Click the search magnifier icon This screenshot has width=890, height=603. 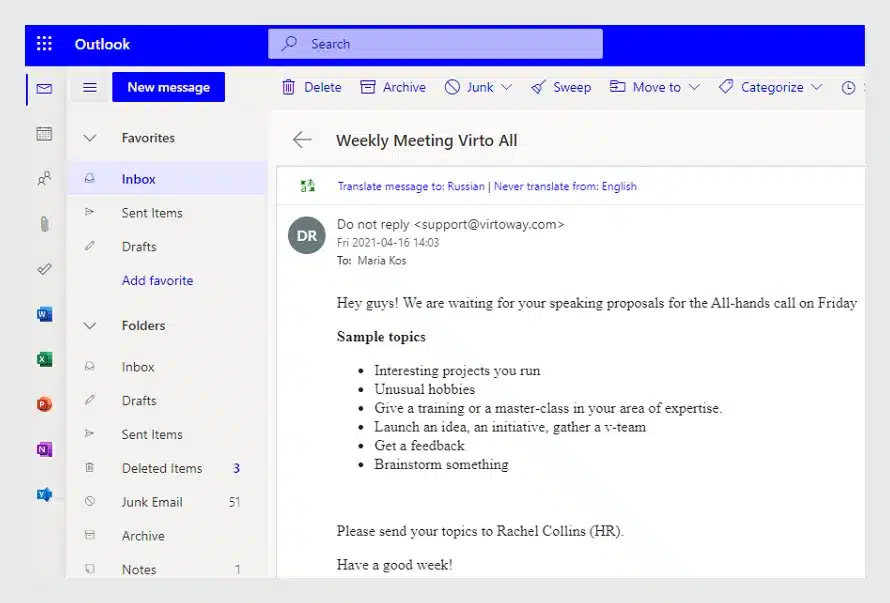(x=289, y=44)
